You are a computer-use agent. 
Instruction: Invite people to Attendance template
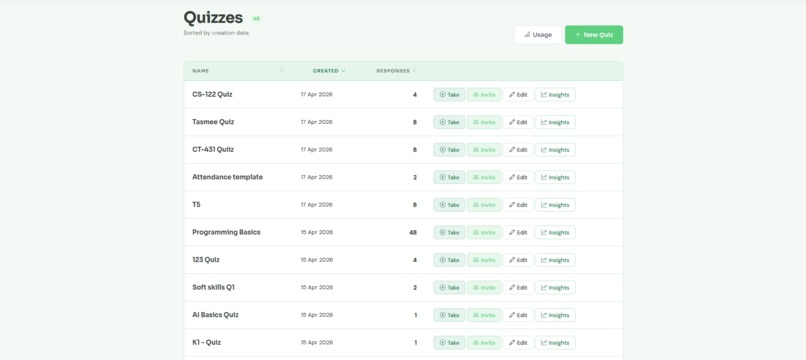[484, 177]
